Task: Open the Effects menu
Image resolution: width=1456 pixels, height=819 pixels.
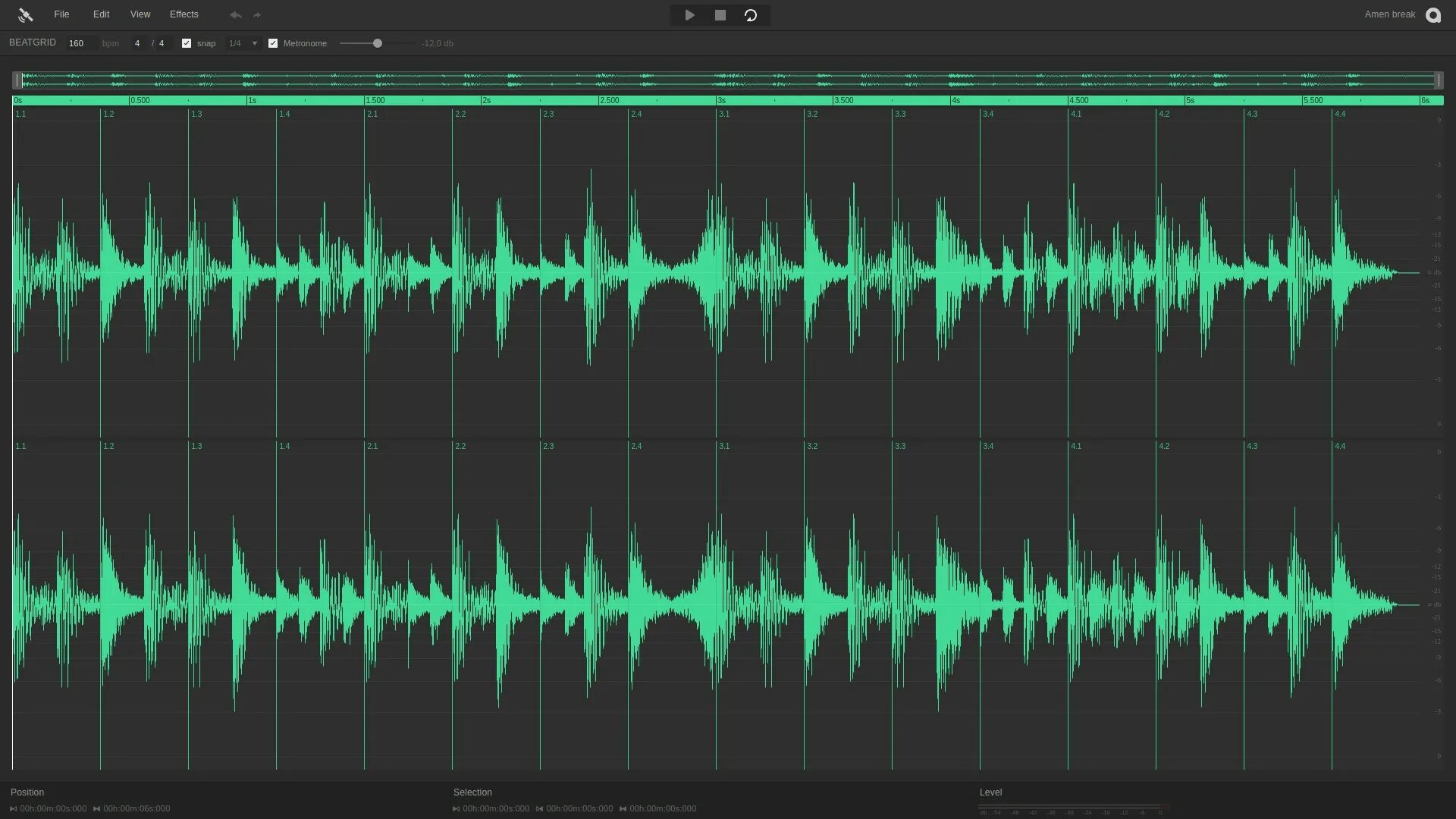Action: point(184,14)
